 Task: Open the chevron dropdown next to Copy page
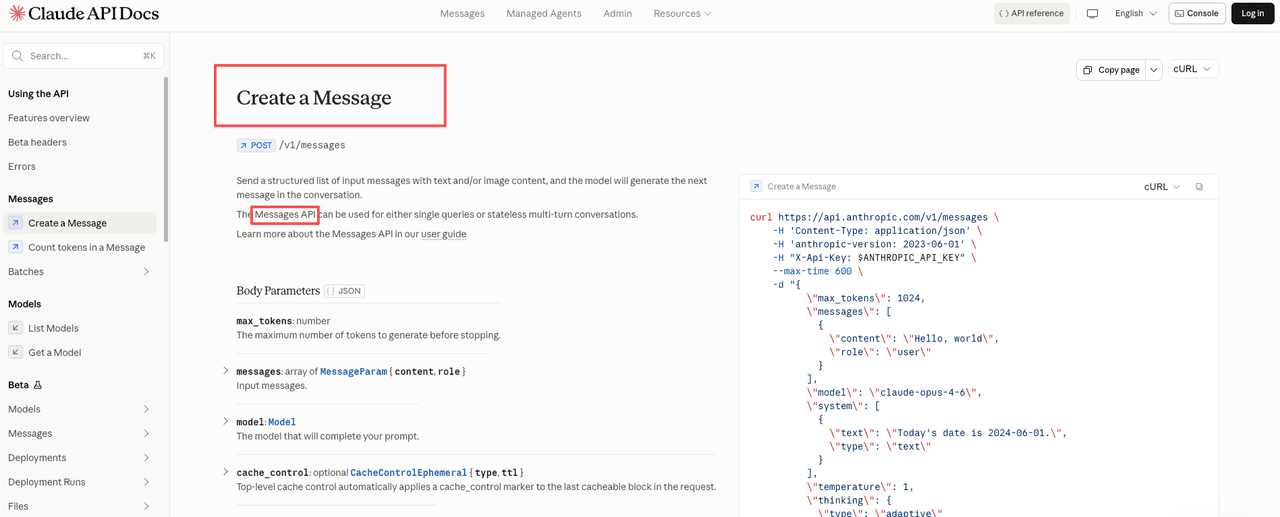1153,70
